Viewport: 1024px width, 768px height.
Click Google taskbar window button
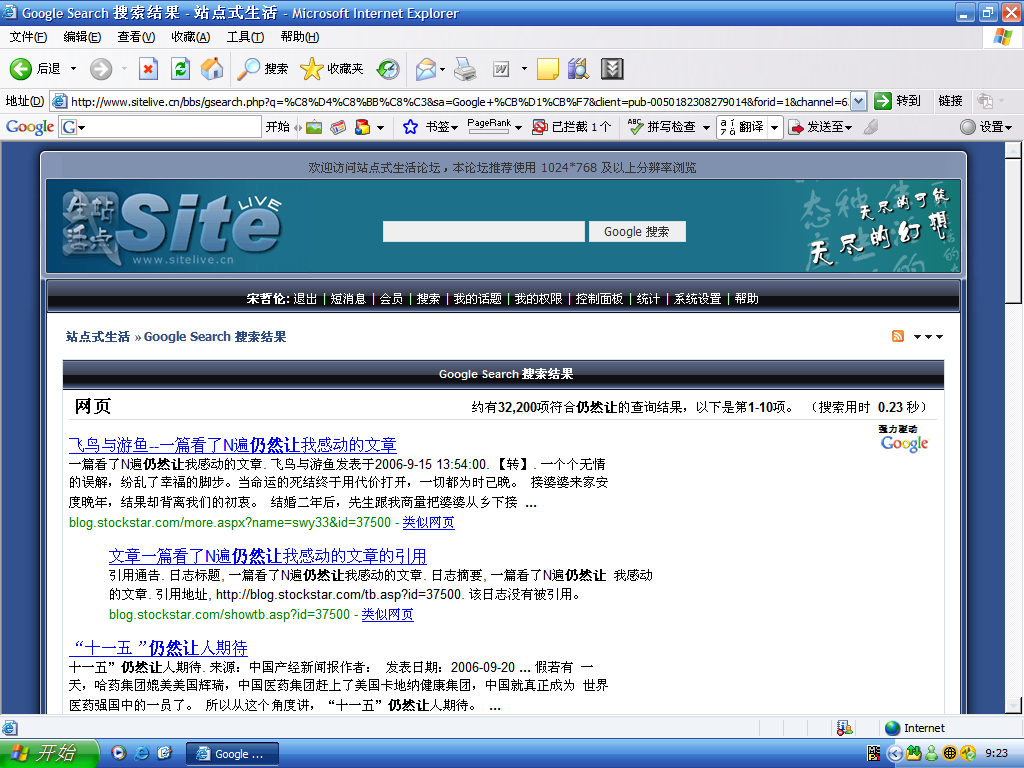click(232, 754)
